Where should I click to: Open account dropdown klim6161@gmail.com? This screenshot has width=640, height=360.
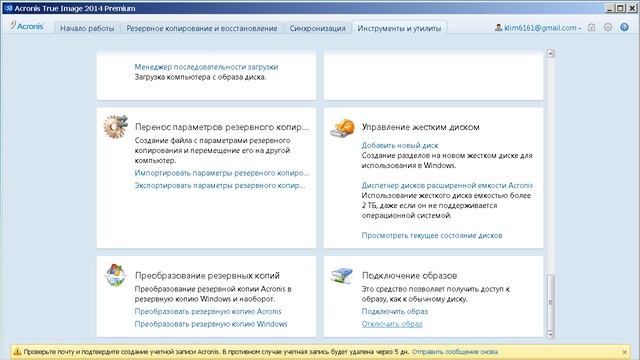coord(542,28)
